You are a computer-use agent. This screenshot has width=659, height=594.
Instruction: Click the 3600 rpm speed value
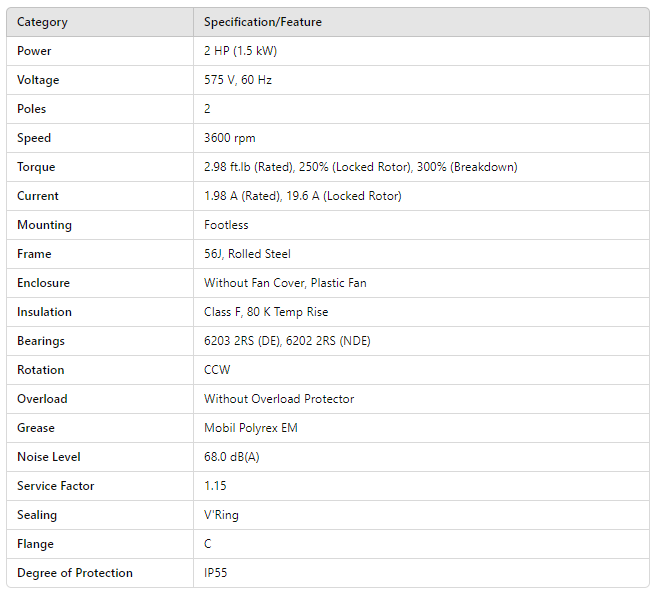(230, 138)
